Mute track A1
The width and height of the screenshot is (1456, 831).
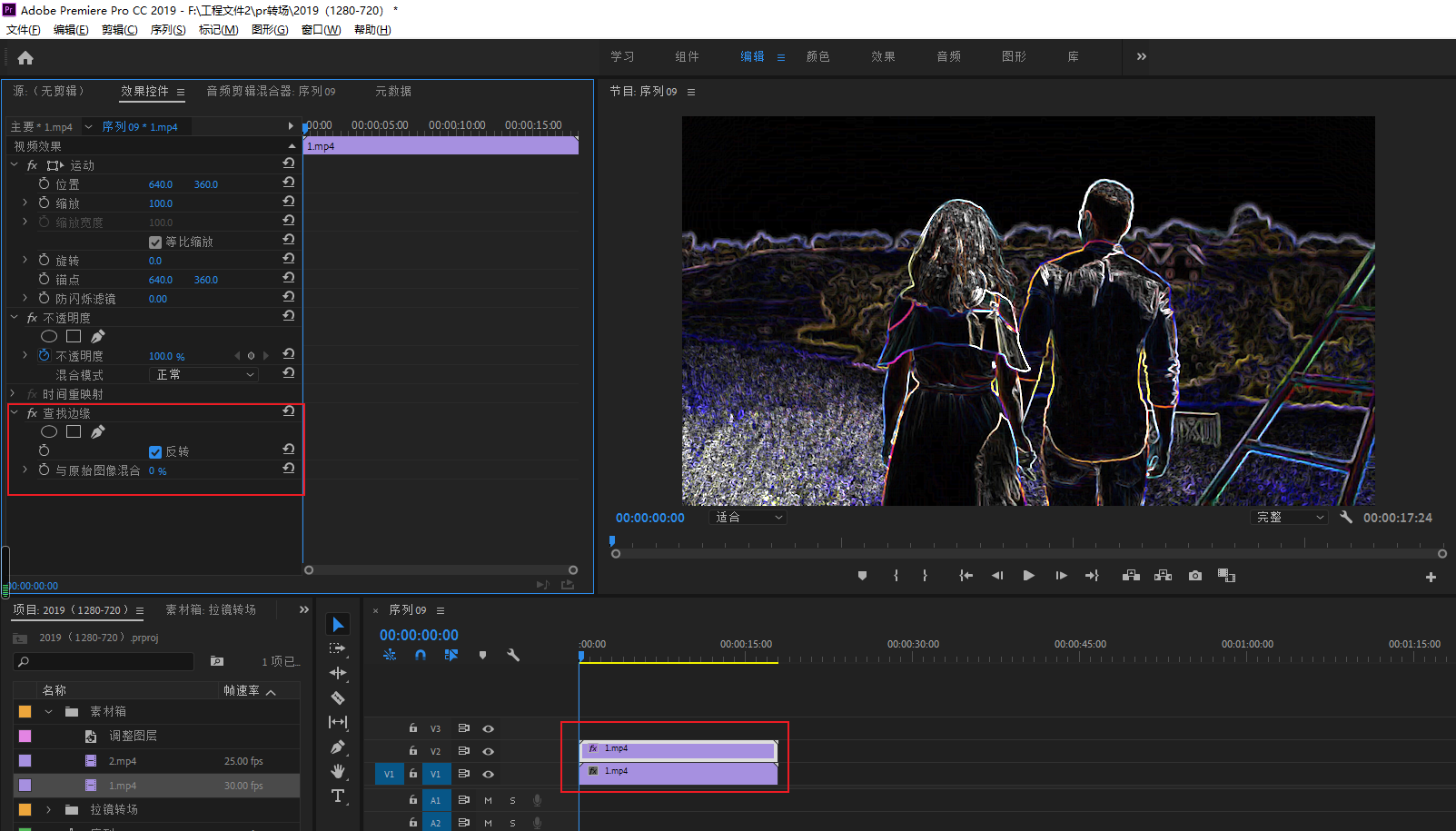point(488,800)
